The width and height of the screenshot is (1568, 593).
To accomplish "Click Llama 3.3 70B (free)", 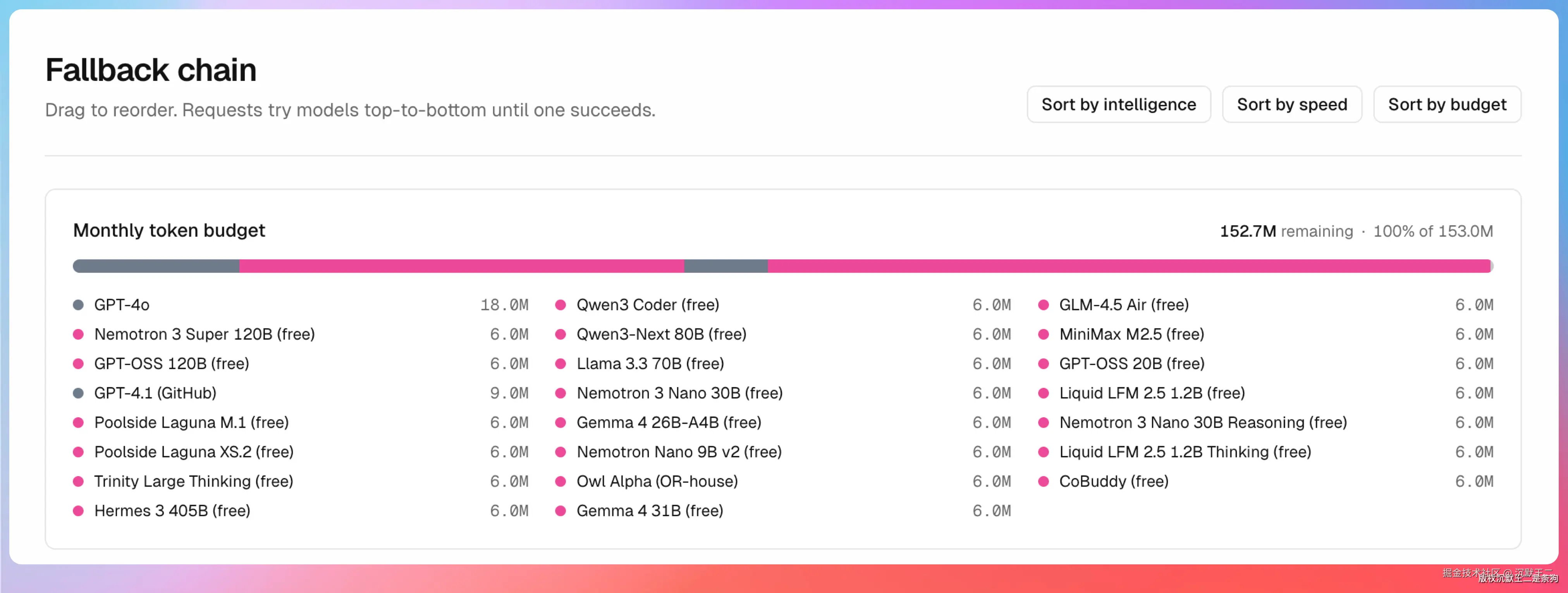I will point(650,364).
